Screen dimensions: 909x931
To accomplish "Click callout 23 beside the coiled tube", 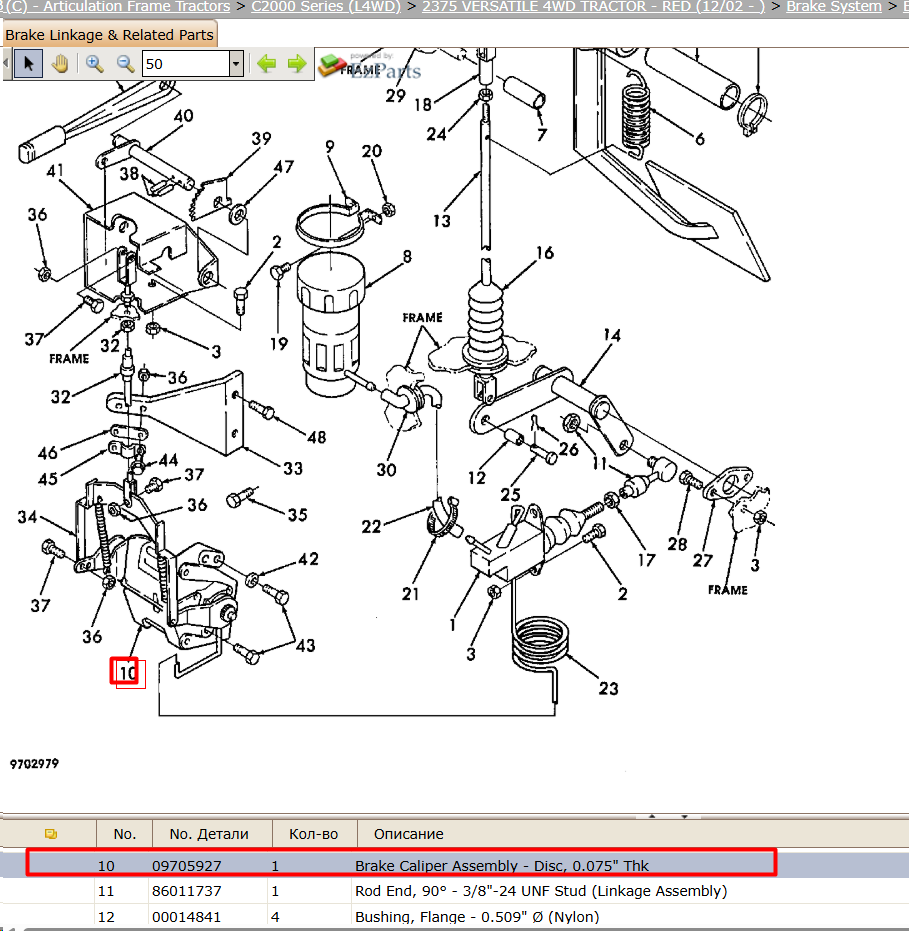I will tap(608, 689).
